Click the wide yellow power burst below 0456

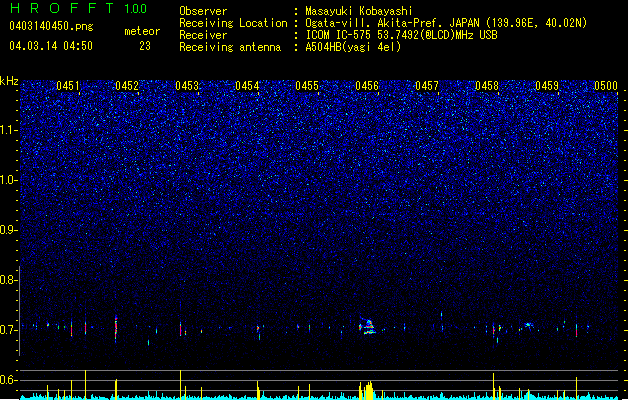pyautogui.click(x=367, y=390)
